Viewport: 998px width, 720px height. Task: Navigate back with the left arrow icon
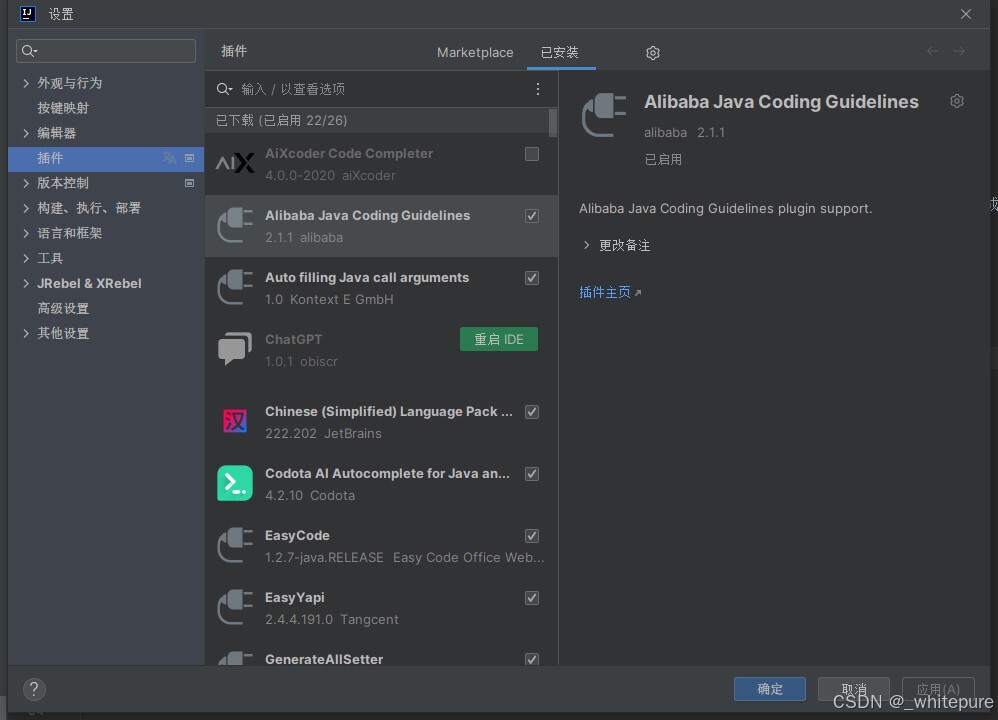point(932,51)
